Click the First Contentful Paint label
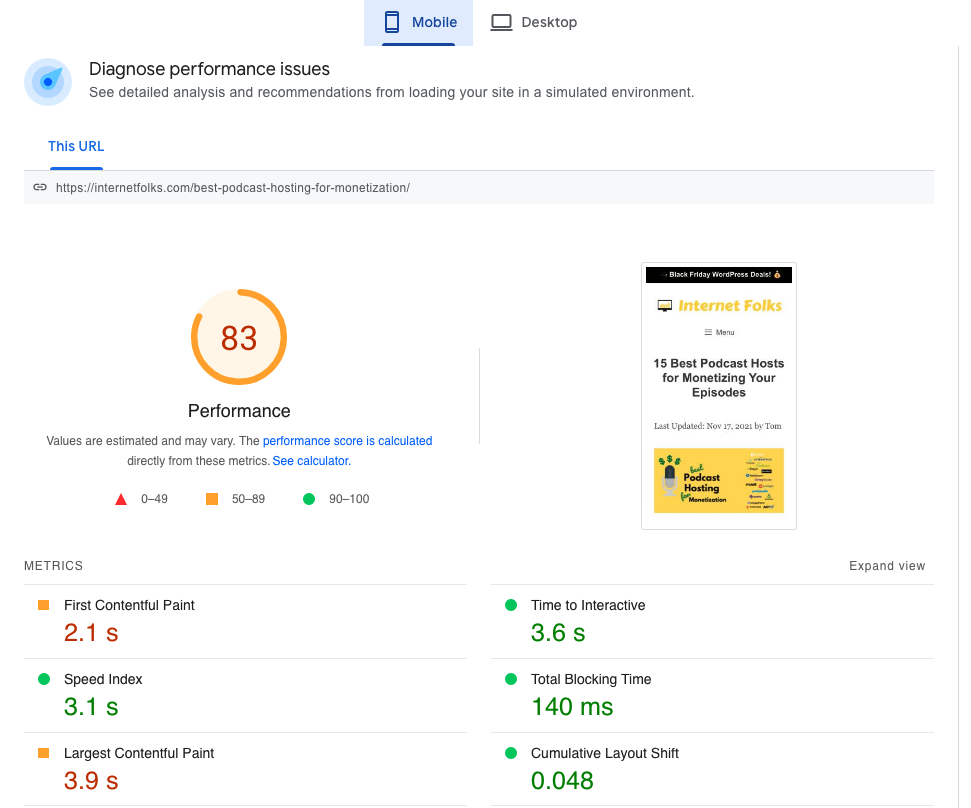 point(129,606)
